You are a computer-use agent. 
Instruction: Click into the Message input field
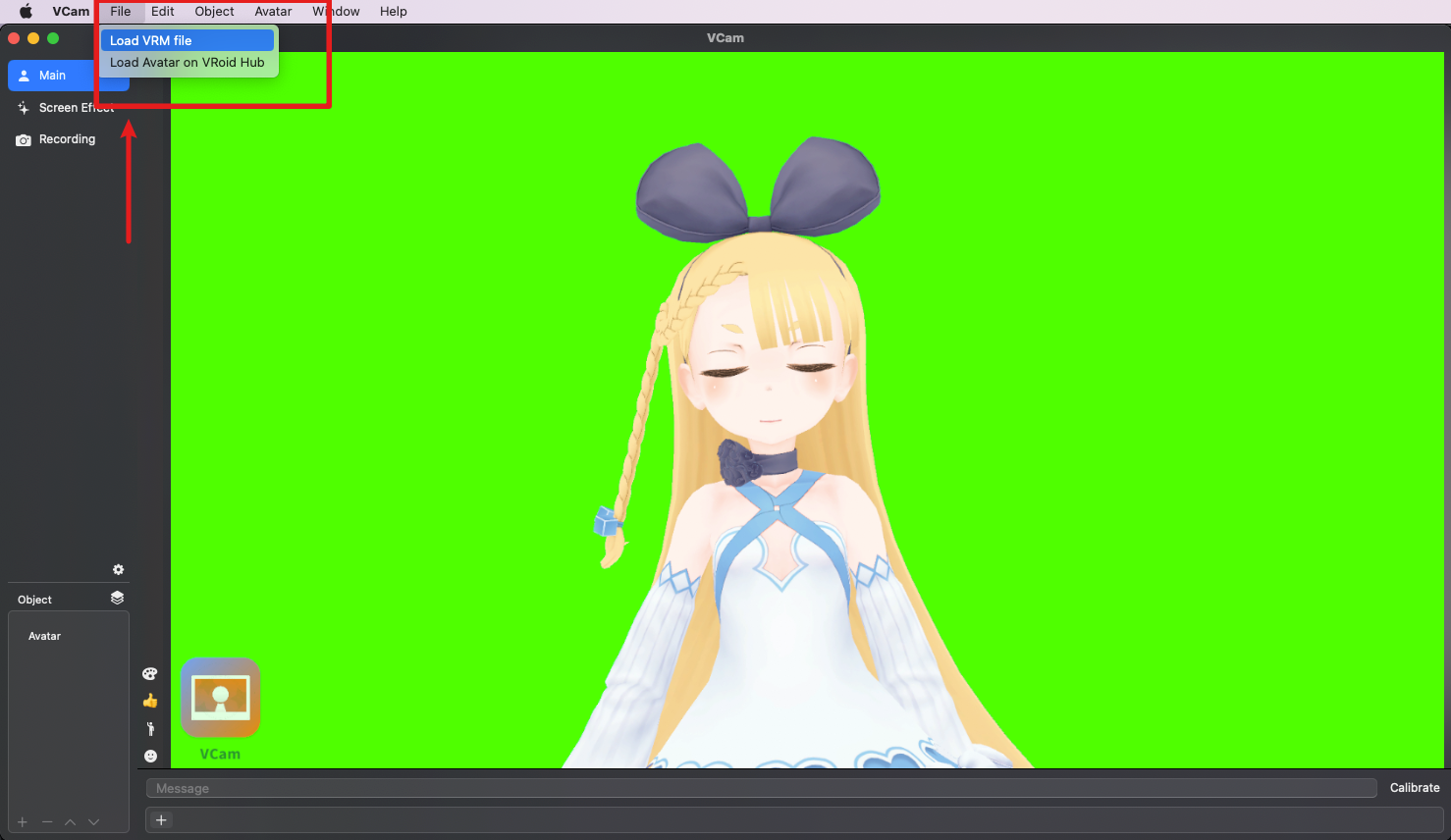(x=761, y=788)
